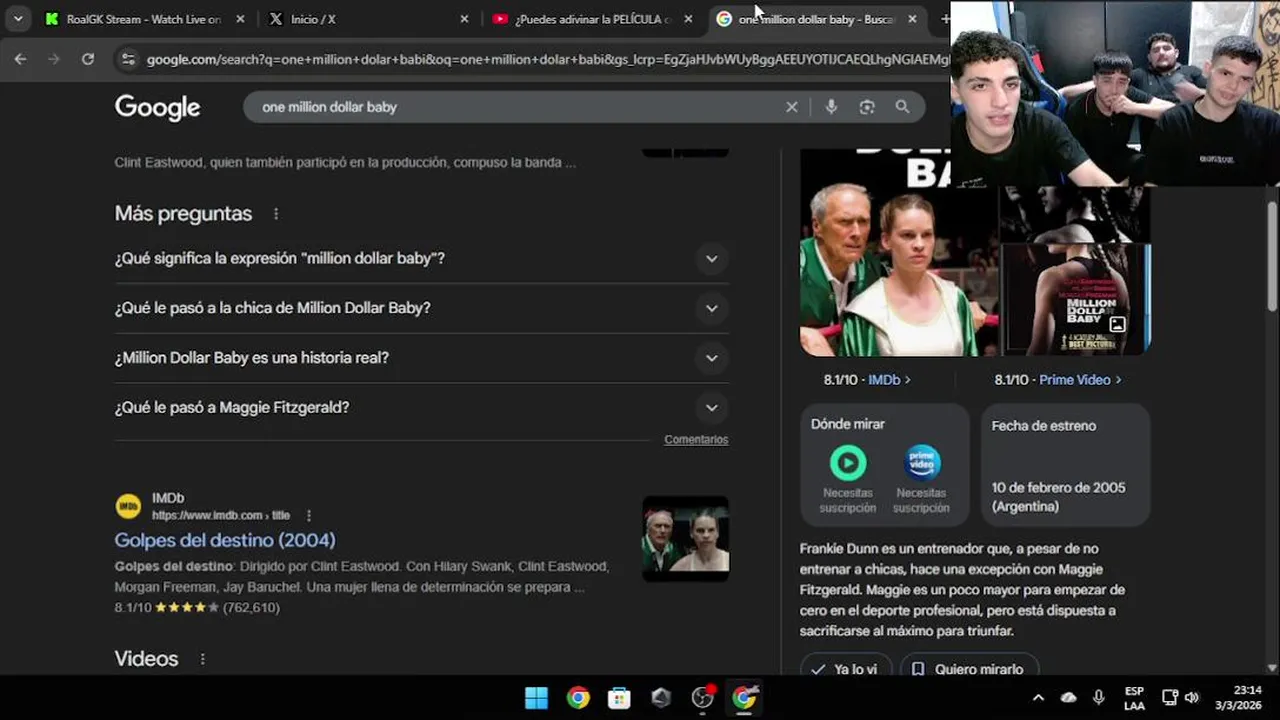Screen dimensions: 1280x720
Task: Open the 8.1/10 Prime Video rating link
Action: [1058, 380]
